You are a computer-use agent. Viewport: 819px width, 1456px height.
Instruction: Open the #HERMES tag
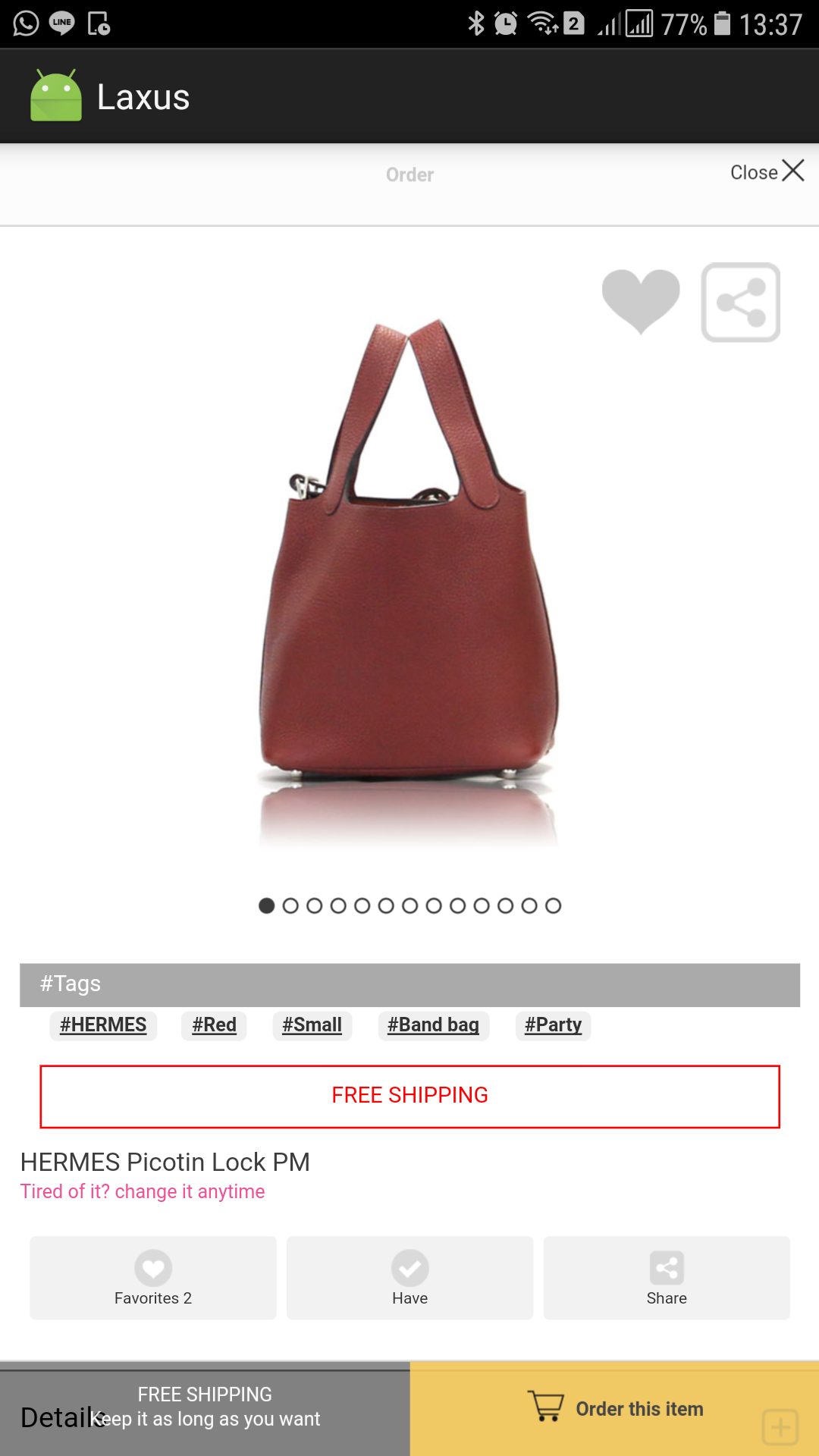point(103,1025)
